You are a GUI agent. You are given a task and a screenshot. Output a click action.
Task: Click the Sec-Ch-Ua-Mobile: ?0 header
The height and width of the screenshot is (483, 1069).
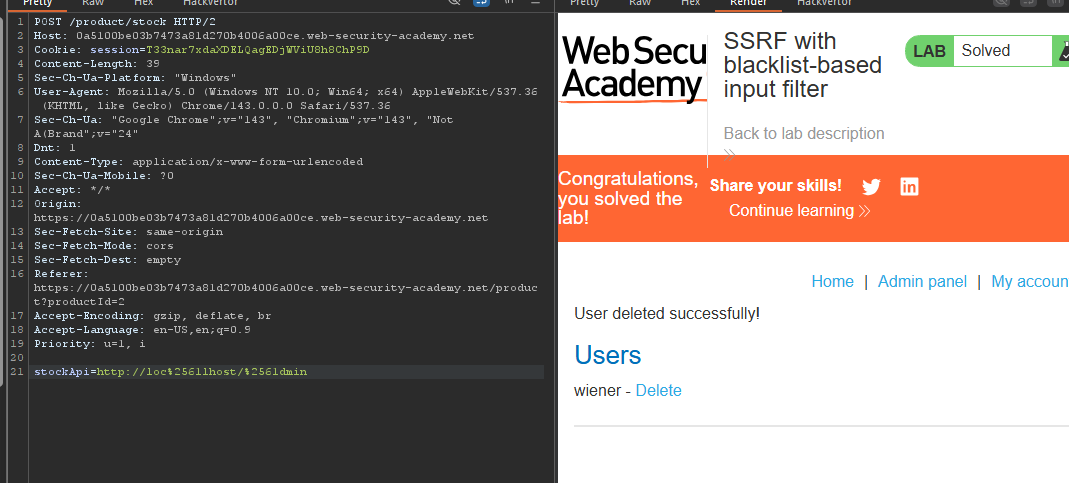coord(104,175)
